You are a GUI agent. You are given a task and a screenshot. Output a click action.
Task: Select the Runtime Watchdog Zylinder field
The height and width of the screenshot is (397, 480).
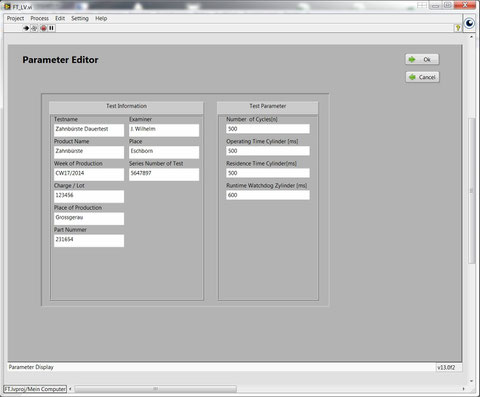tap(268, 195)
